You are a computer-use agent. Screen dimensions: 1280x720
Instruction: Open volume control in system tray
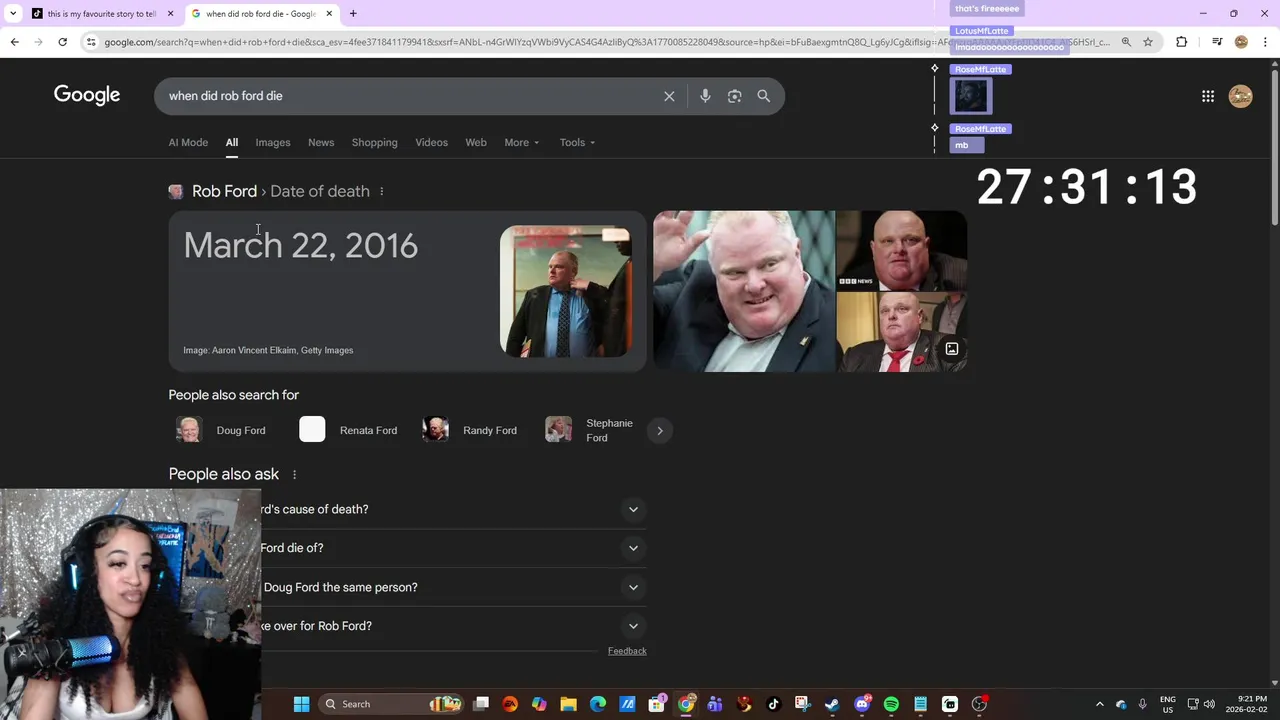click(1209, 704)
